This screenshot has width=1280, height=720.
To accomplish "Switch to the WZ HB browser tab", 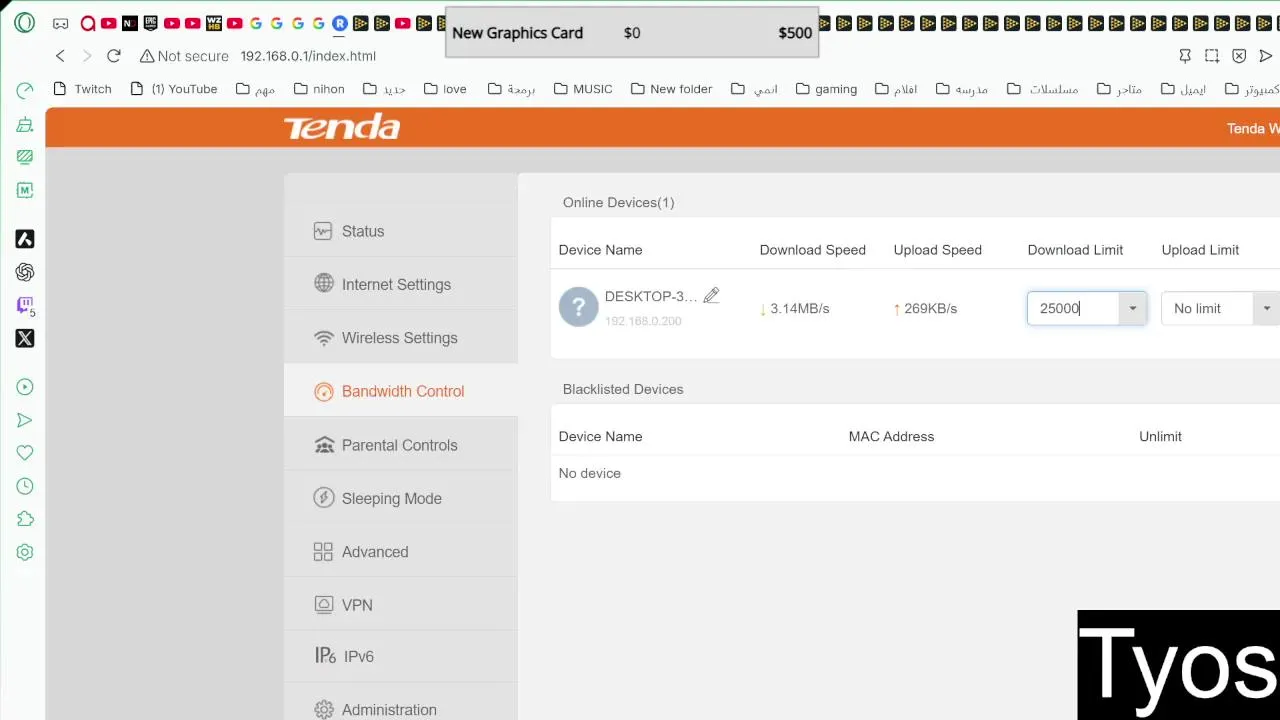I will tap(213, 23).
